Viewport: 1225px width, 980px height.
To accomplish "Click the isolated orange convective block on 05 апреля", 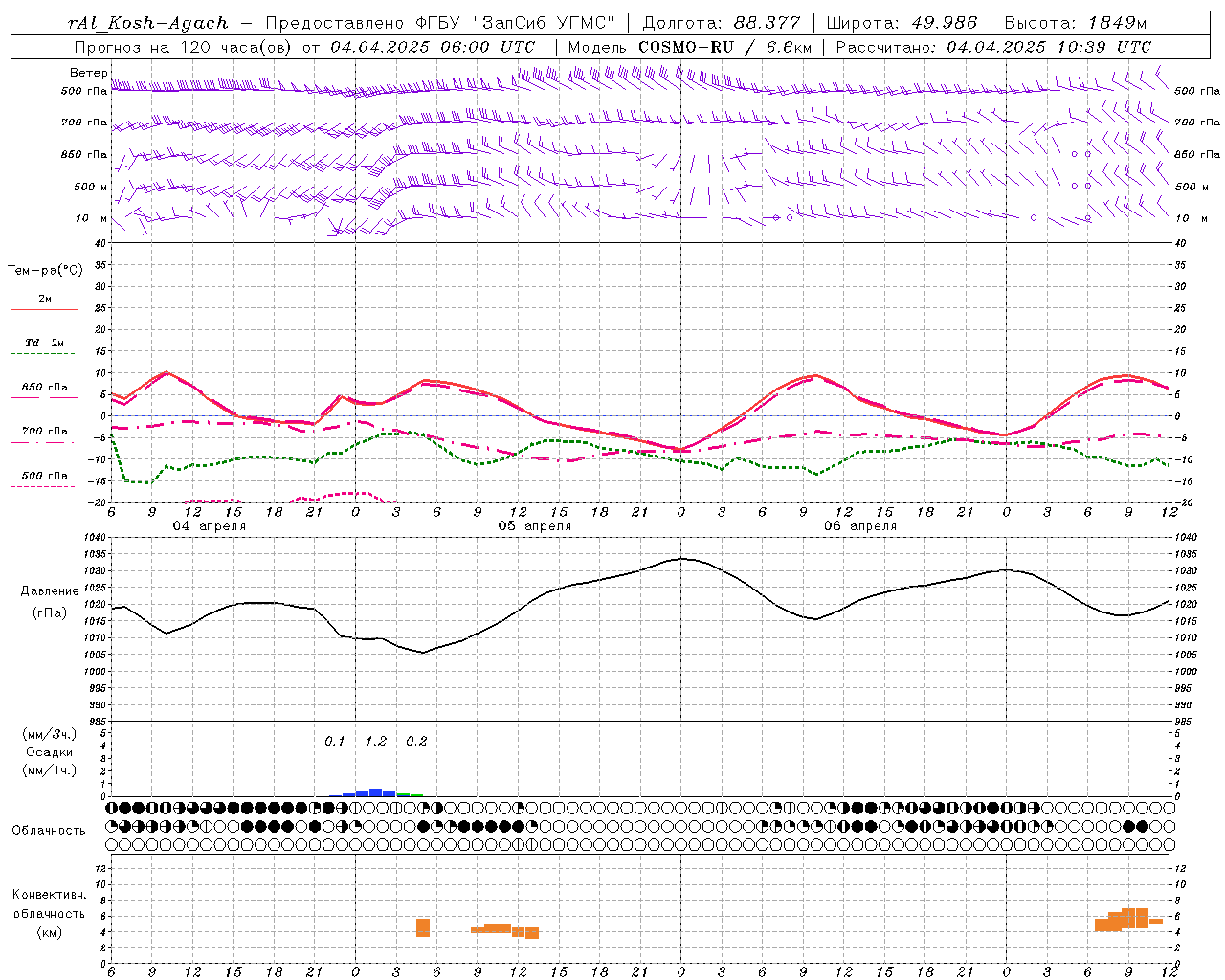I will (x=423, y=927).
